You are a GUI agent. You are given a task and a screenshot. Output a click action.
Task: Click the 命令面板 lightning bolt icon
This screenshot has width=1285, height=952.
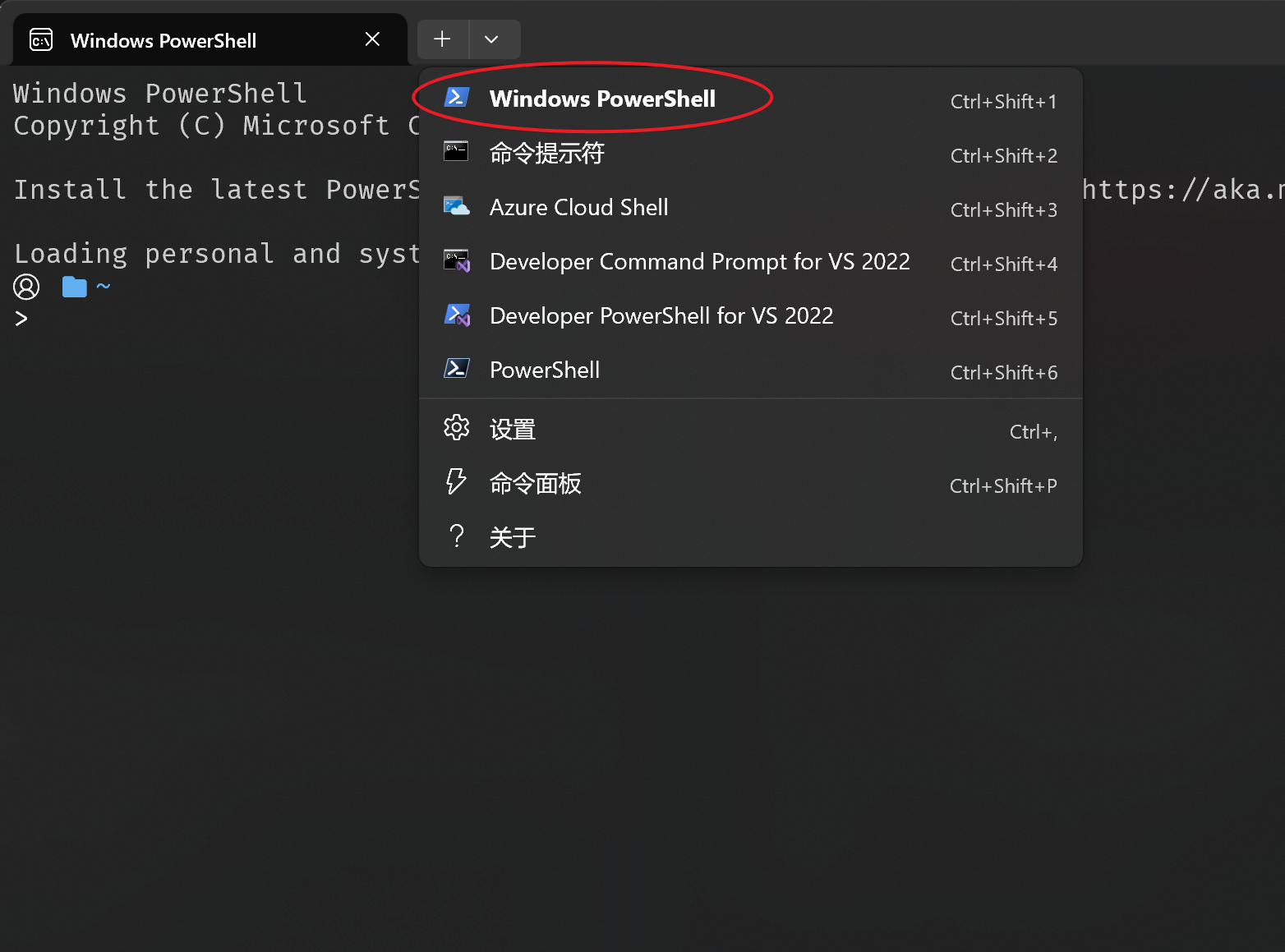point(456,482)
